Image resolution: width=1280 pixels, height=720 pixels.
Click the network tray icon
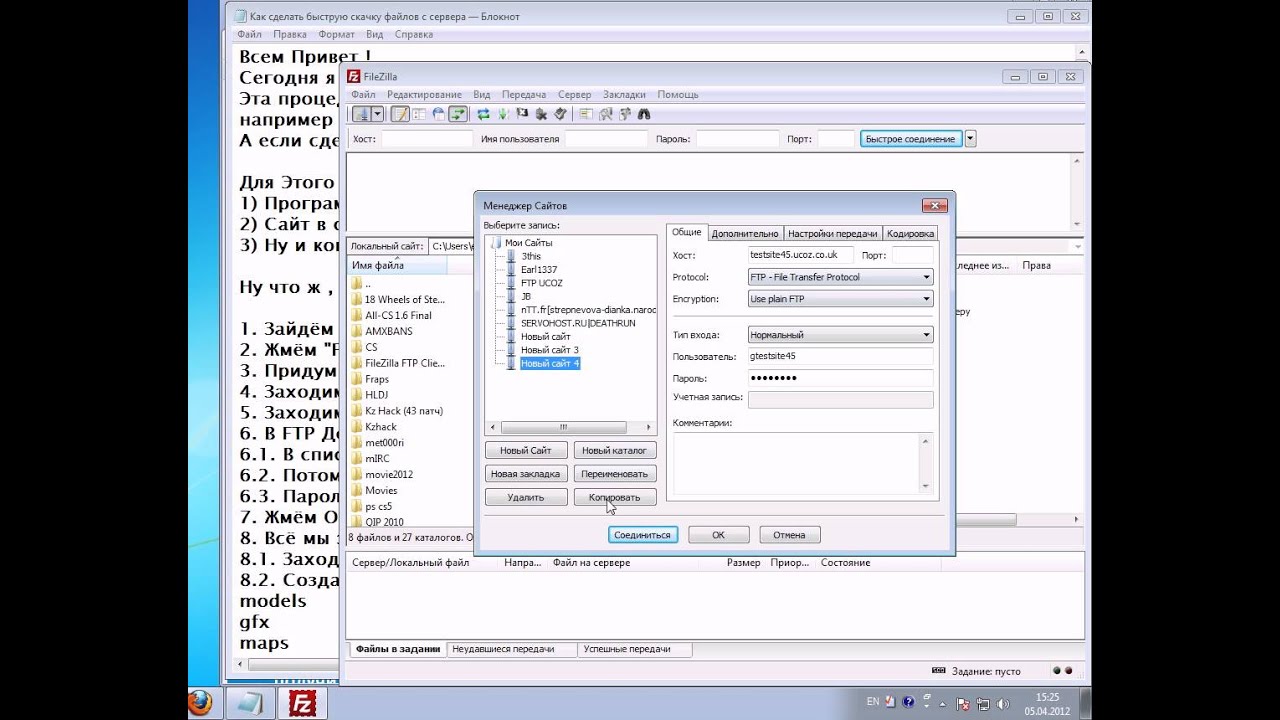[x=983, y=704]
